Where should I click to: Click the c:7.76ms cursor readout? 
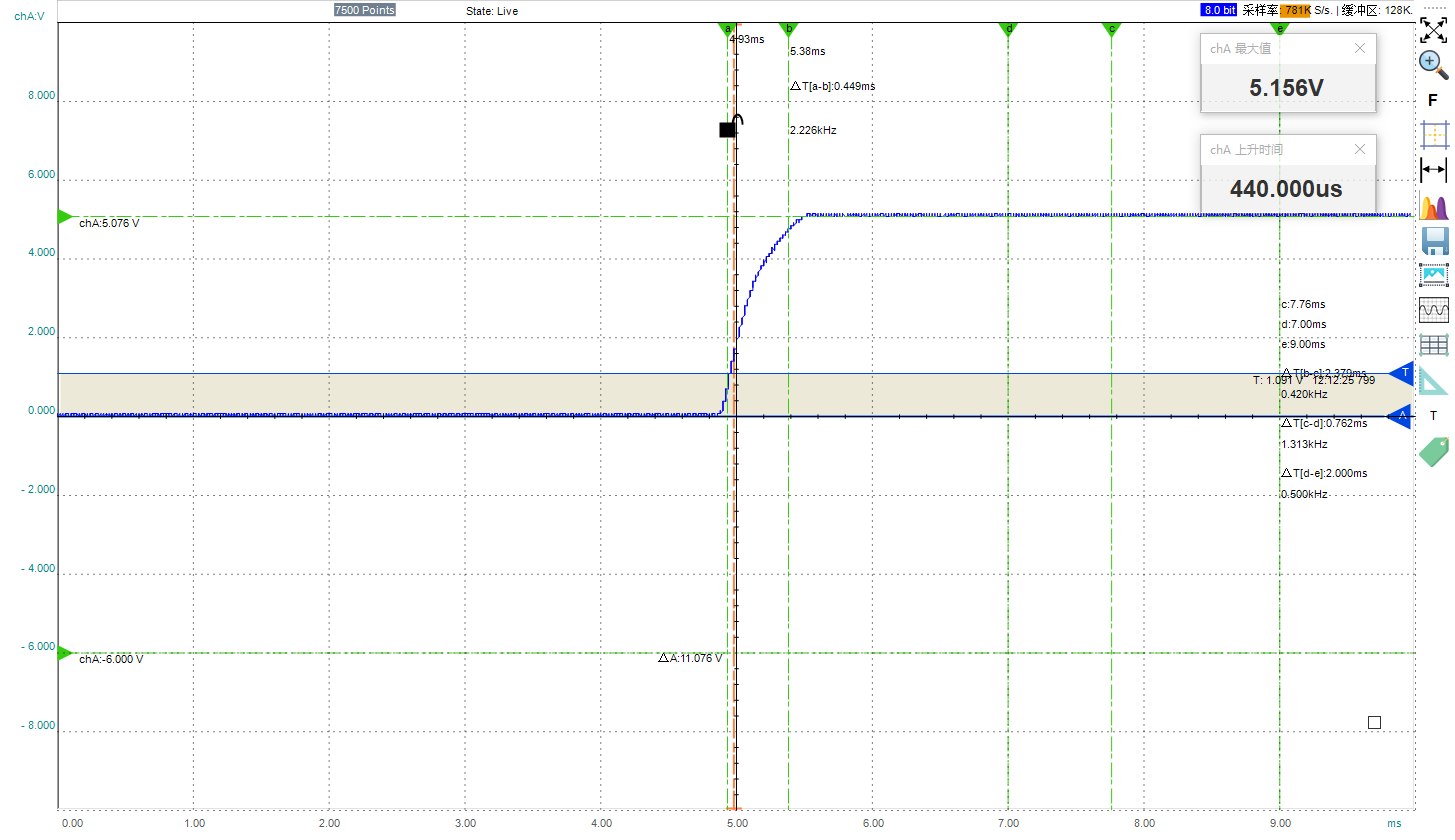1303,304
